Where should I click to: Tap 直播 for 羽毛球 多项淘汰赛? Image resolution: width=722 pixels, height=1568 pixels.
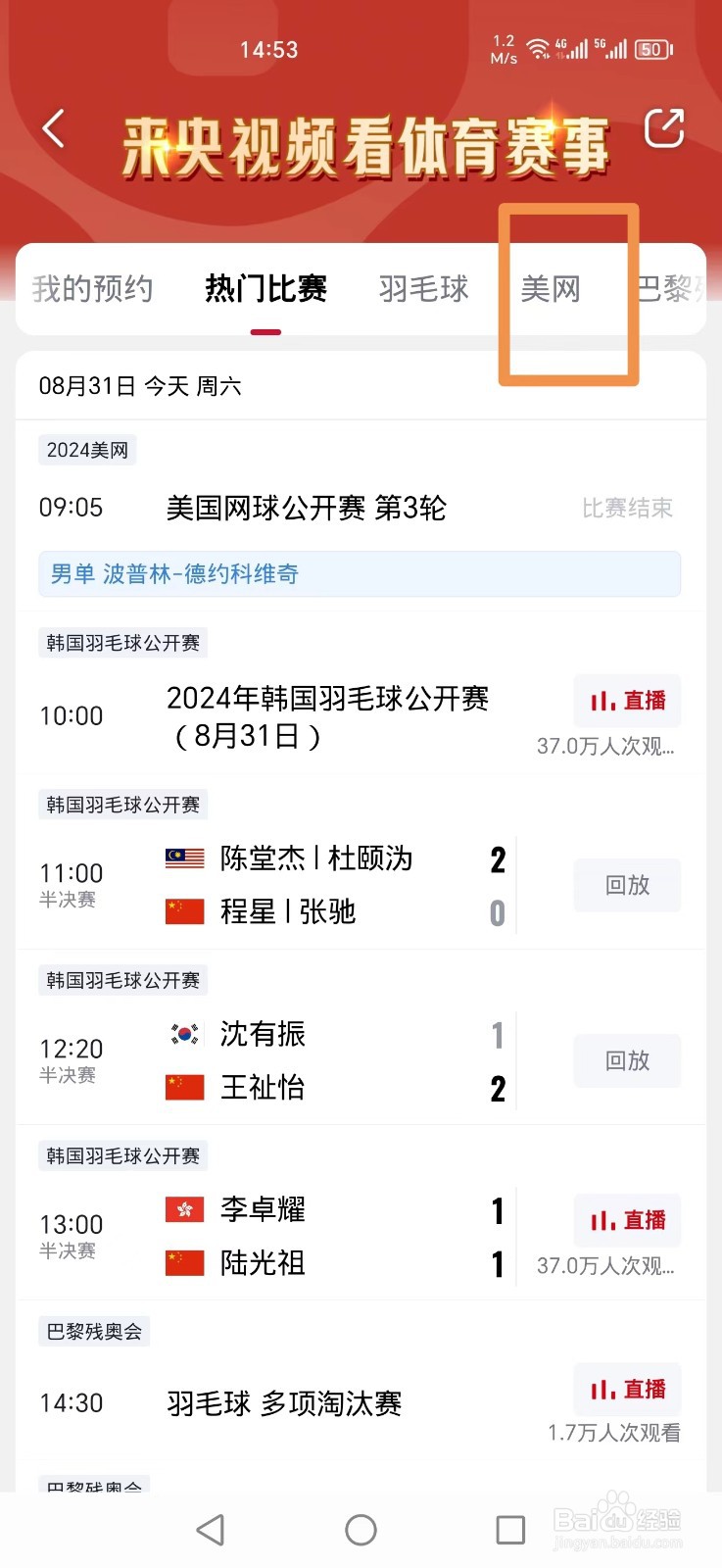tap(627, 1389)
